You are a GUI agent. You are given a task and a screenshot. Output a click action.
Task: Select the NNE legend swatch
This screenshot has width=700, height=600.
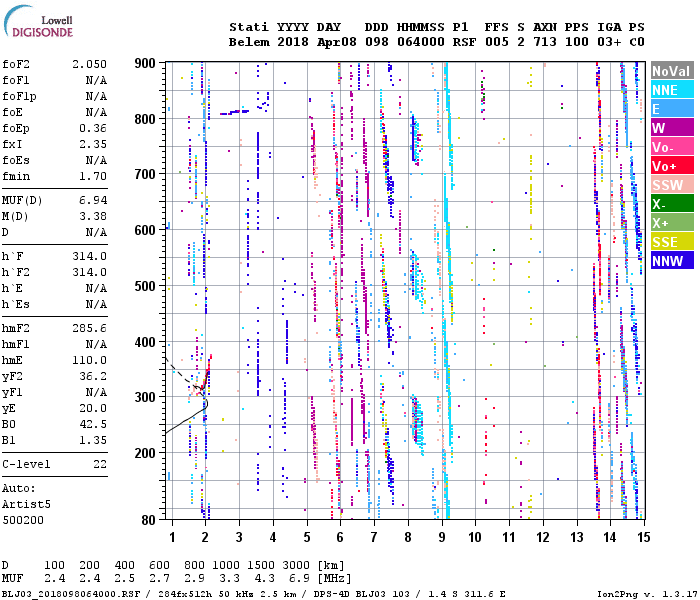pos(672,90)
